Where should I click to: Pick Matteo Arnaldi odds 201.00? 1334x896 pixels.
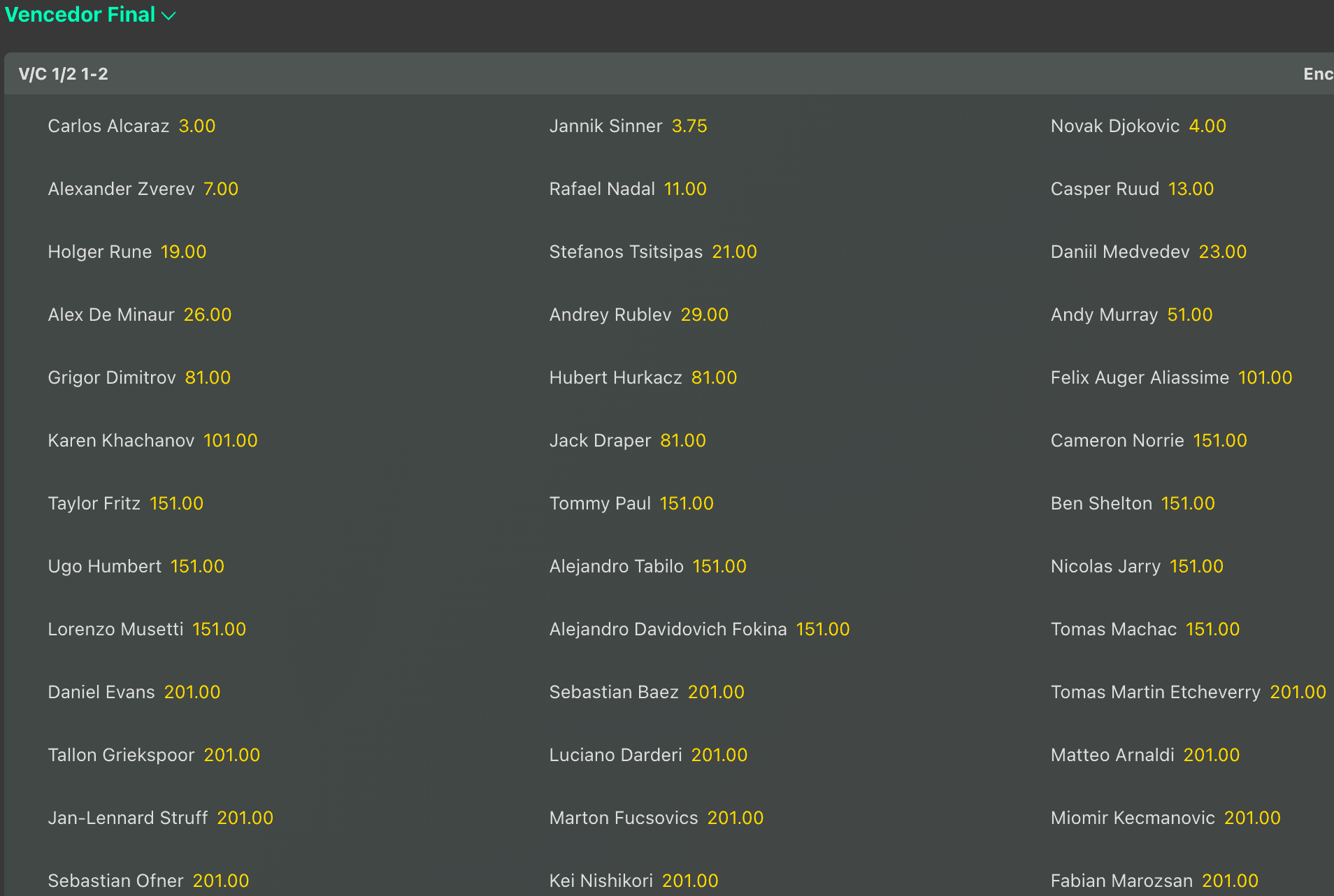point(1145,755)
